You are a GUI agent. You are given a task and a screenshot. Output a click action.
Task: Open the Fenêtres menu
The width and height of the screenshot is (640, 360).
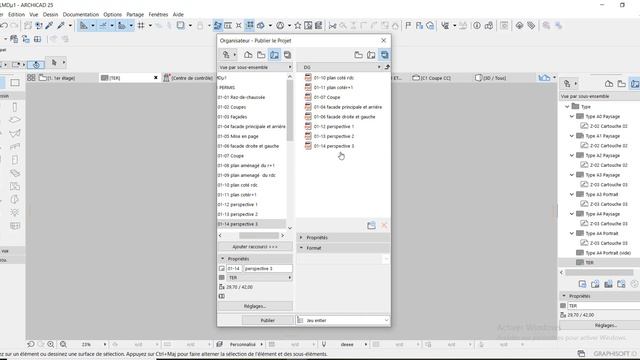click(x=158, y=14)
